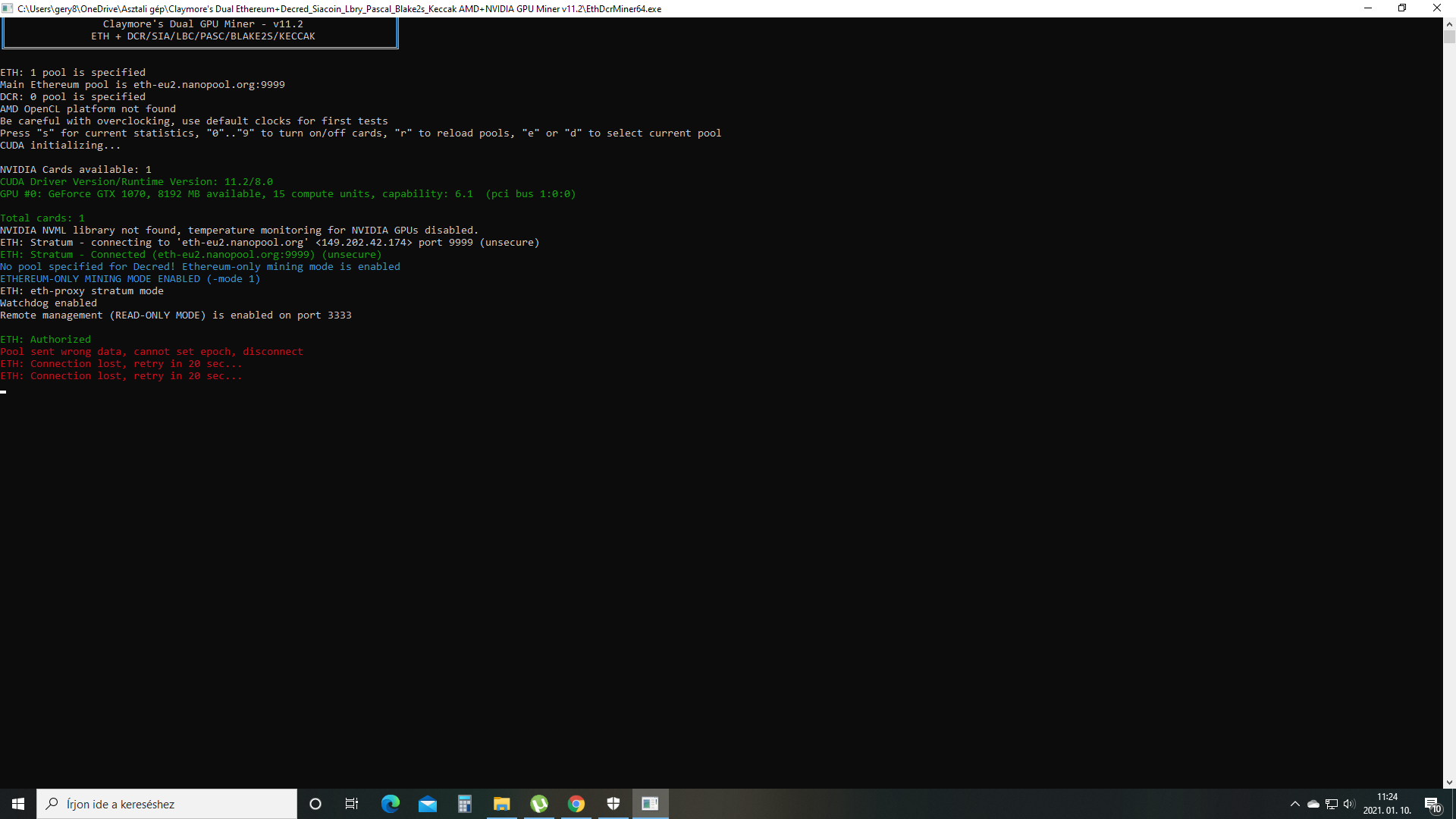The image size is (1456, 819).
Task: Open the Calculator taskbar icon
Action: pyautogui.click(x=464, y=804)
